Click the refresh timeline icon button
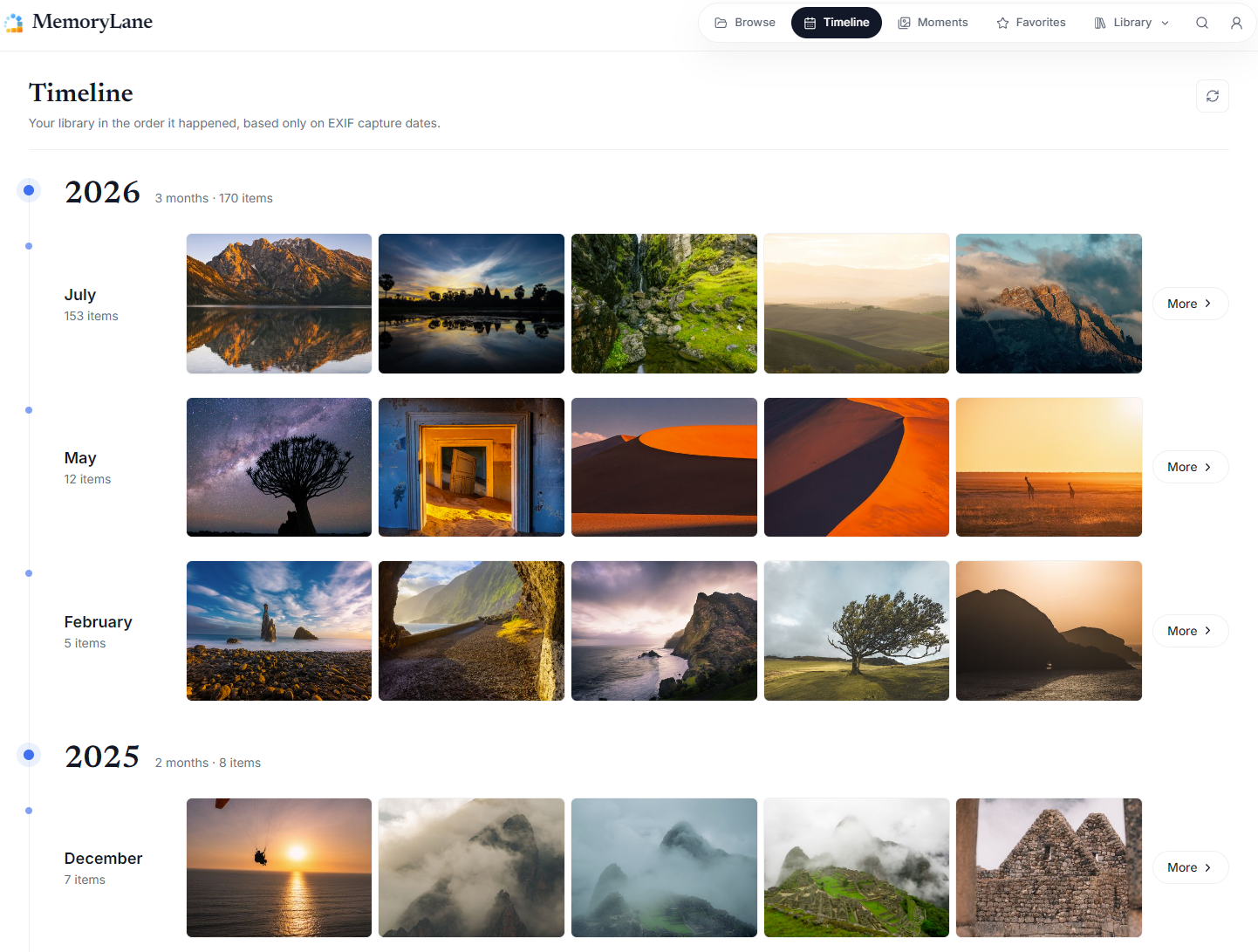The image size is (1258, 952). tap(1213, 96)
